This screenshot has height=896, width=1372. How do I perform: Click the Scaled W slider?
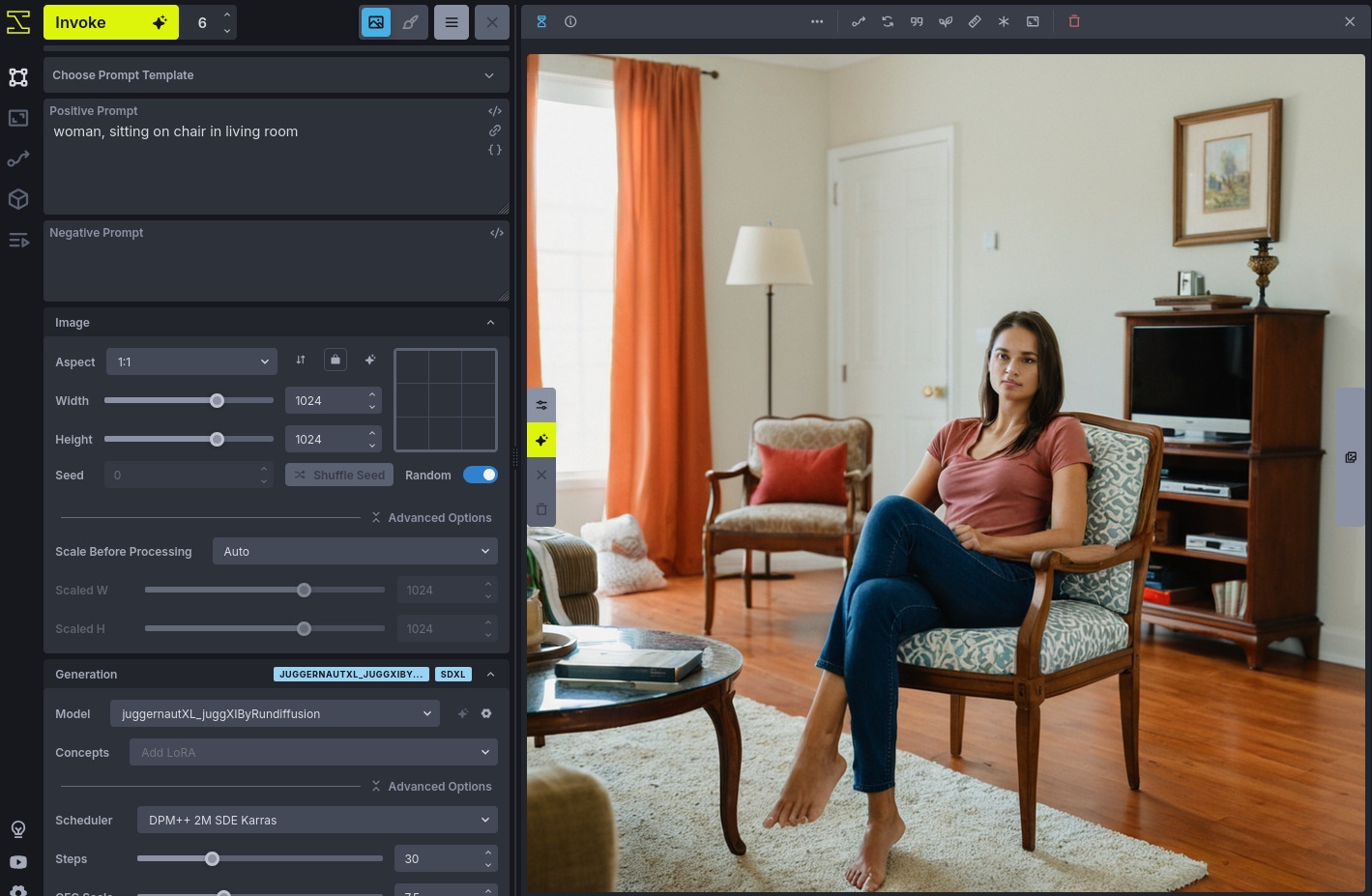tap(264, 590)
